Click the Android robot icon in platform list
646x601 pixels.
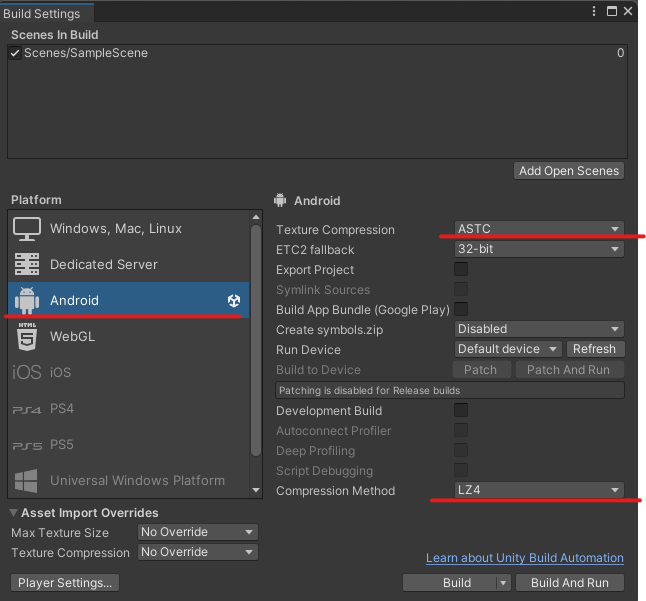point(27,300)
